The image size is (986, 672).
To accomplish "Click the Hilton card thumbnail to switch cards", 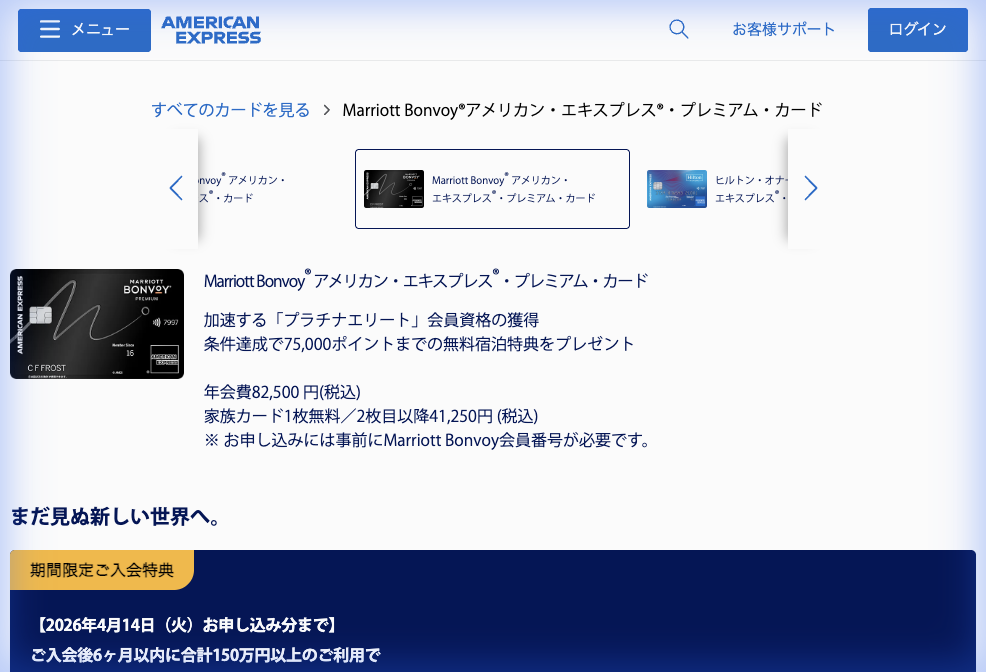I will tap(676, 188).
